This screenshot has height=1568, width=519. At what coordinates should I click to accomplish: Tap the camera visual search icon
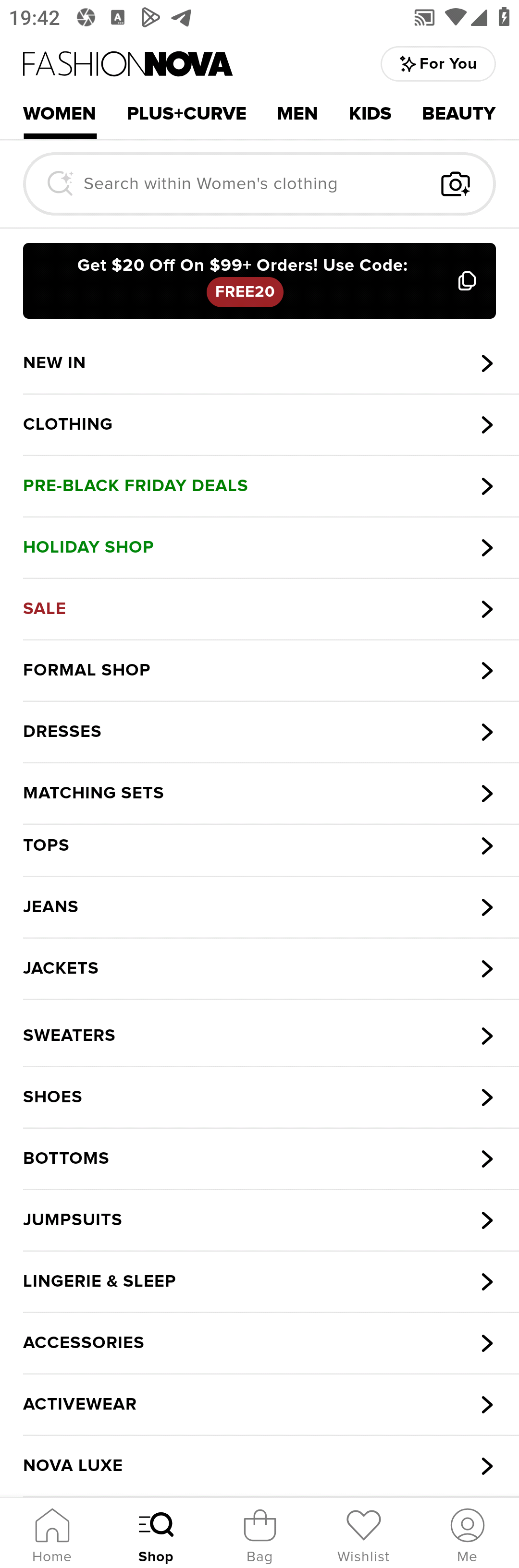tap(456, 184)
